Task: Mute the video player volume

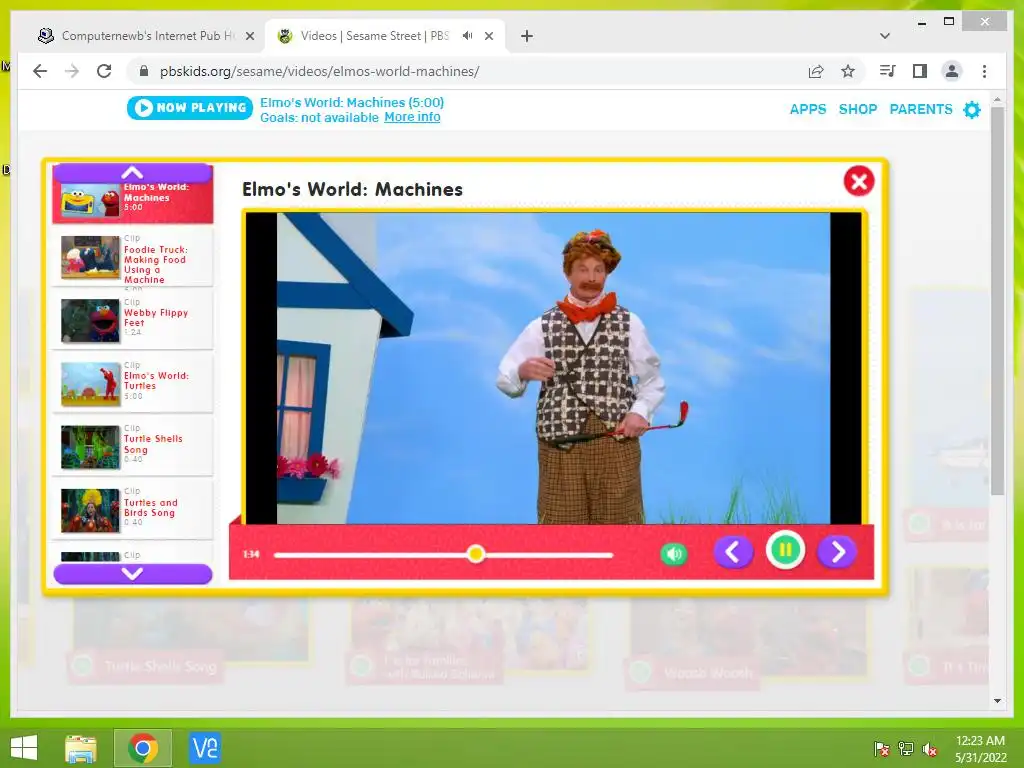Action: [674, 554]
